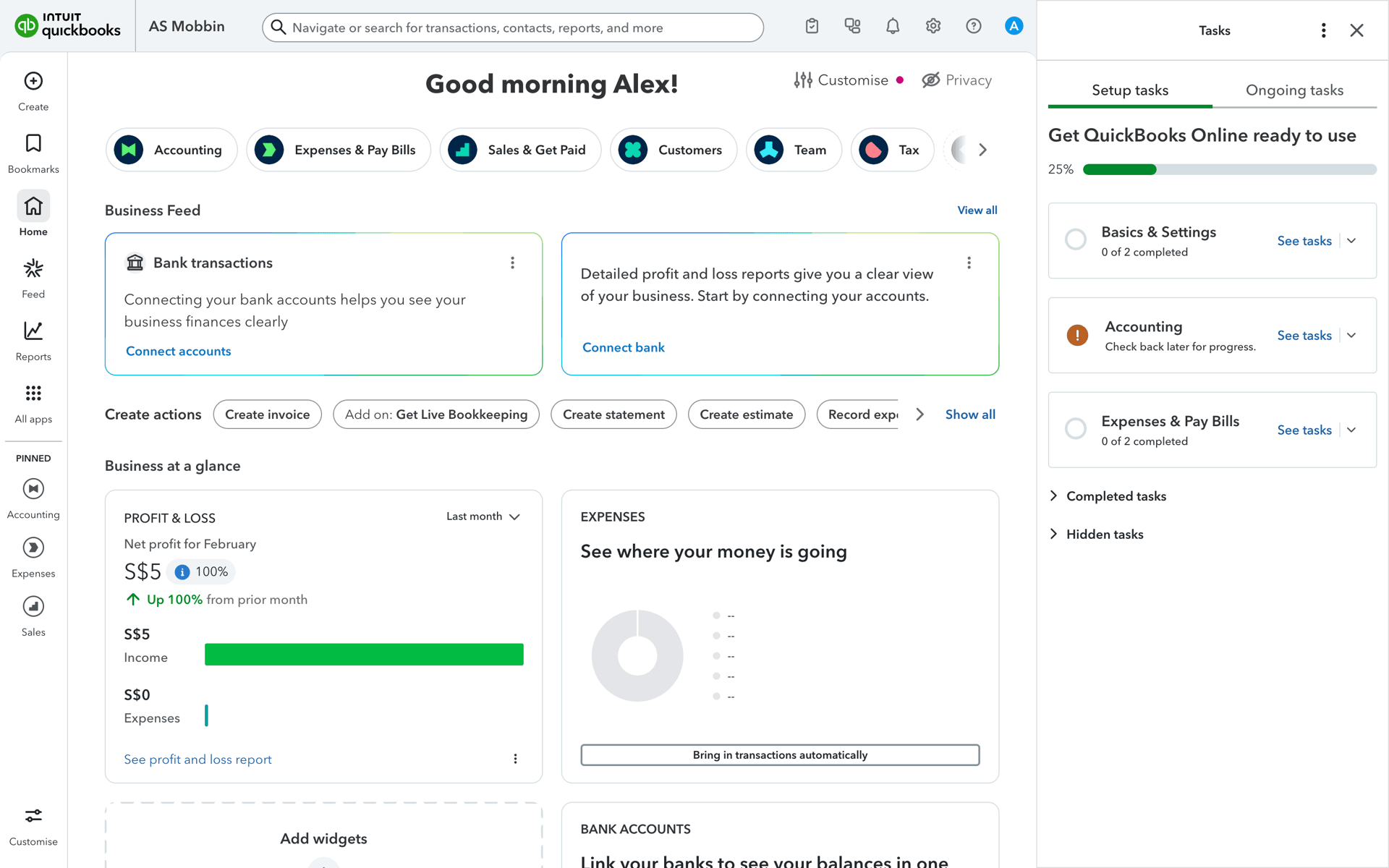Expand Completed tasks section
This screenshot has width=1389, height=868.
(x=1108, y=496)
